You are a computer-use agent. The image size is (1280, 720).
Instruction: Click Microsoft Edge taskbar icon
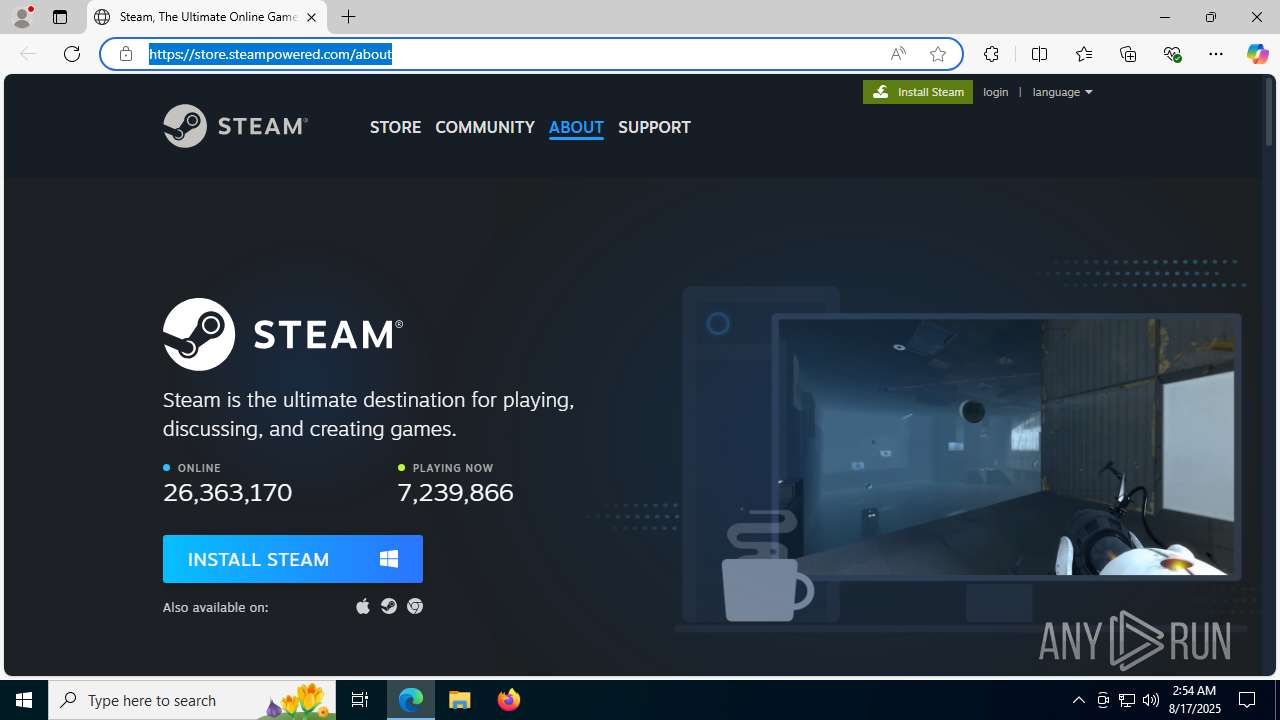[411, 700]
